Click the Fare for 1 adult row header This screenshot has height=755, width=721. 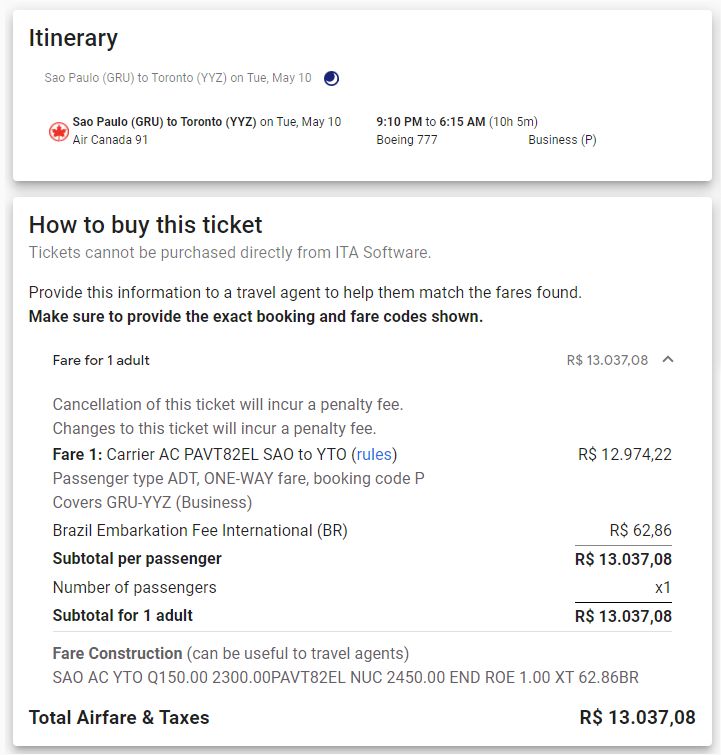pos(363,360)
